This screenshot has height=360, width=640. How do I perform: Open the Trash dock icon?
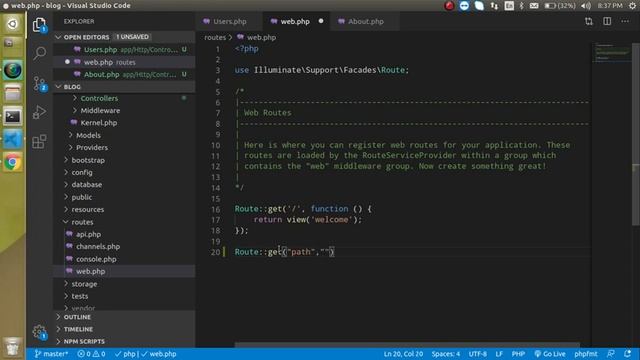point(13,348)
